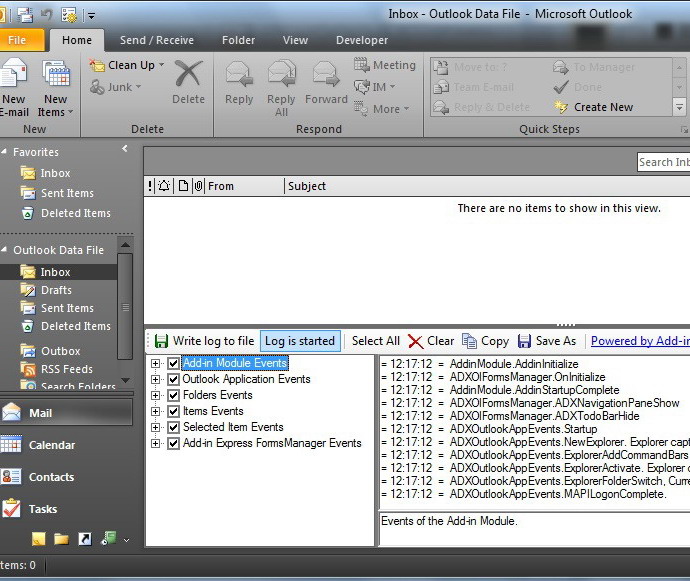This screenshot has width=690, height=581.
Task: Switch to the Send / Receive tab
Action: pyautogui.click(x=157, y=40)
